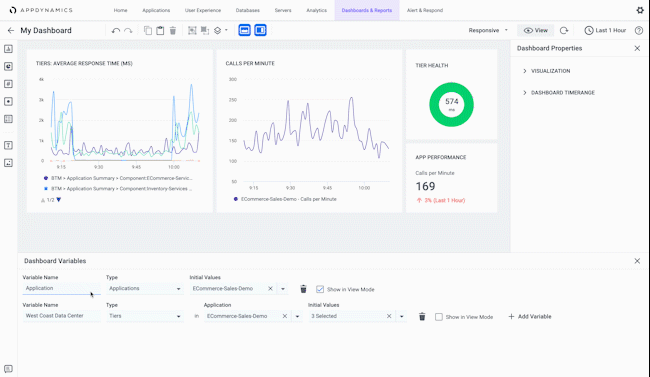Viewport: 650px width, 377px height.
Task: Close the Dashboard Variables panel
Action: 637,261
